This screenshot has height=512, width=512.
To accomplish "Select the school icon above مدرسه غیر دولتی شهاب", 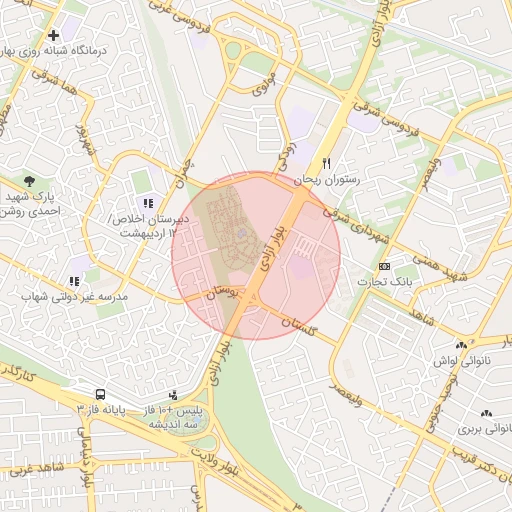I will [x=75, y=281].
